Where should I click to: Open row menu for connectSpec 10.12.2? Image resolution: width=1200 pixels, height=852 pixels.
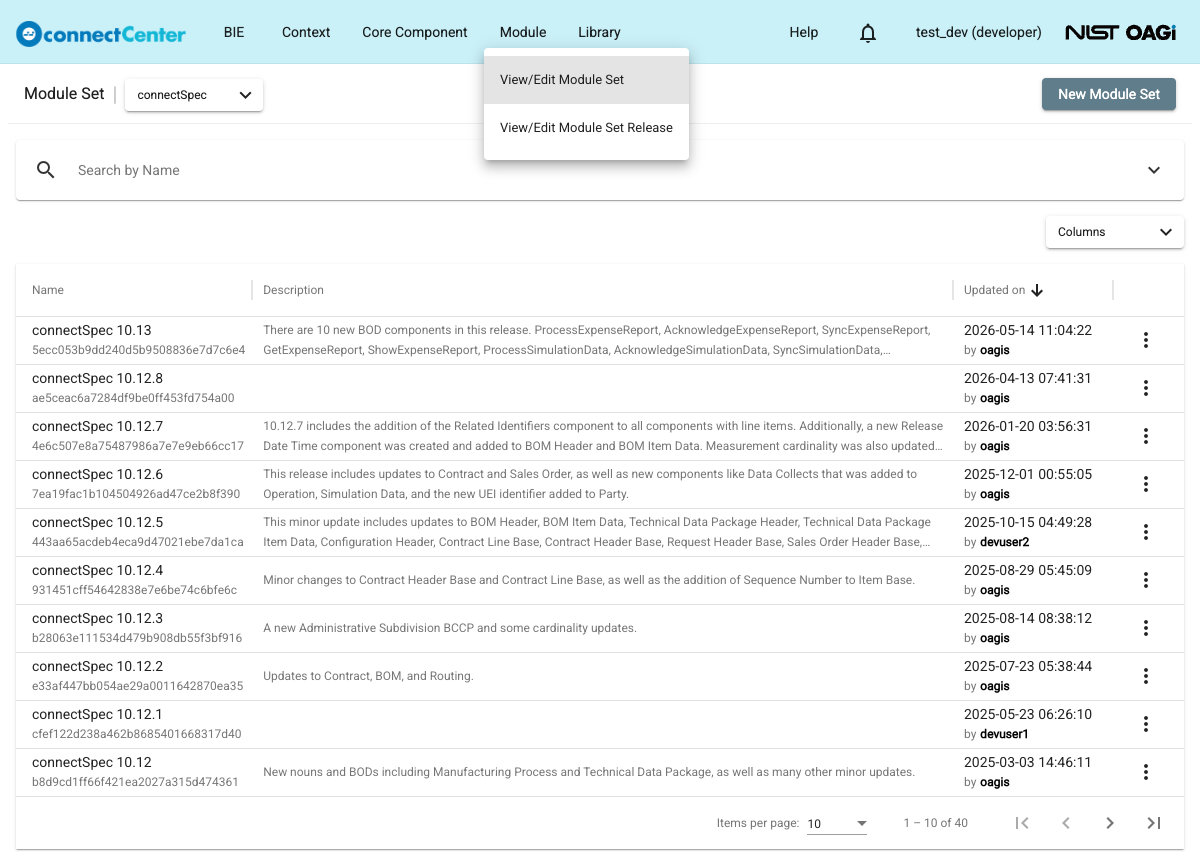1146,676
